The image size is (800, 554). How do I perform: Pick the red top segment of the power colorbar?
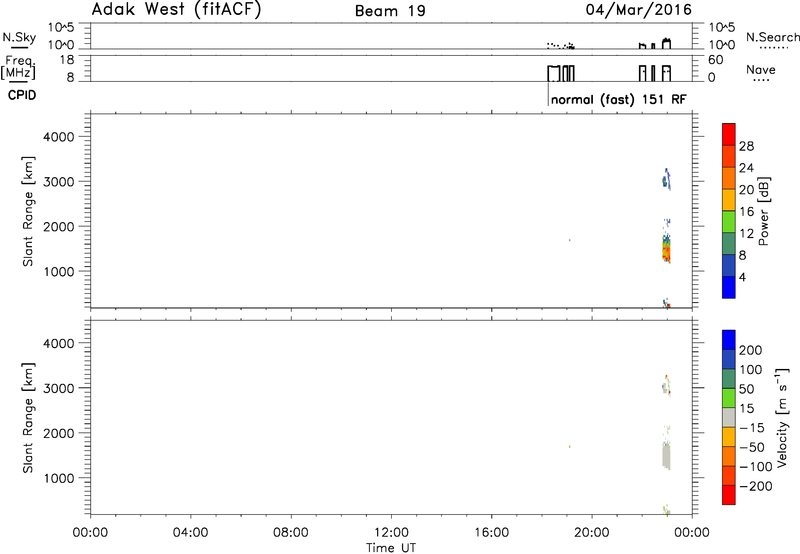pyautogui.click(x=729, y=134)
